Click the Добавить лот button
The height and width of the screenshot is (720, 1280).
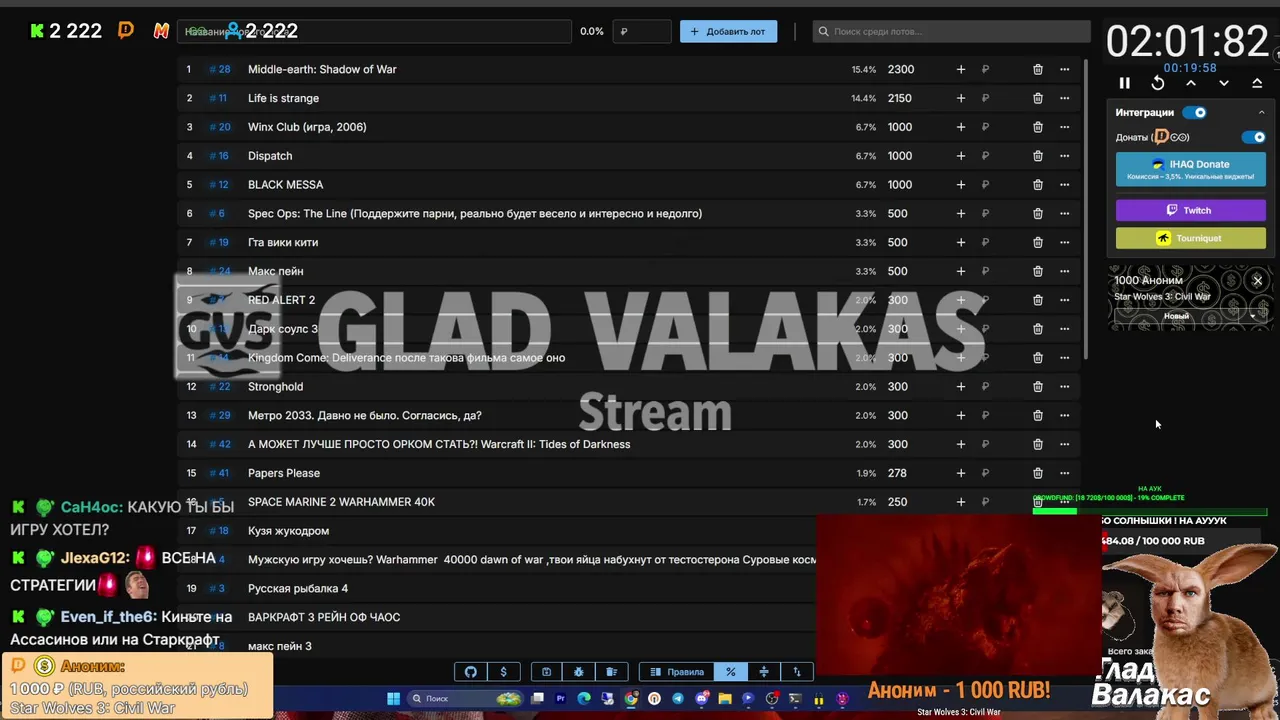coord(728,31)
